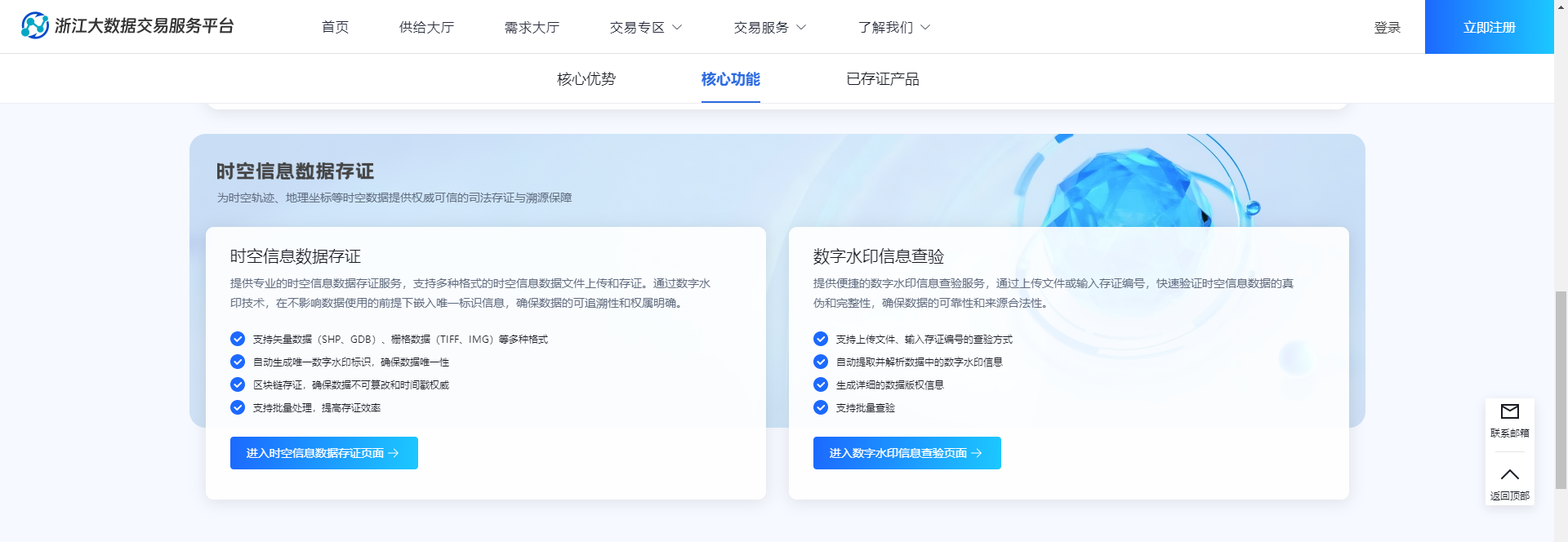Screen dimensions: 1568x542
Task: Expand the 交易专区 dropdown menu
Action: coord(645,28)
